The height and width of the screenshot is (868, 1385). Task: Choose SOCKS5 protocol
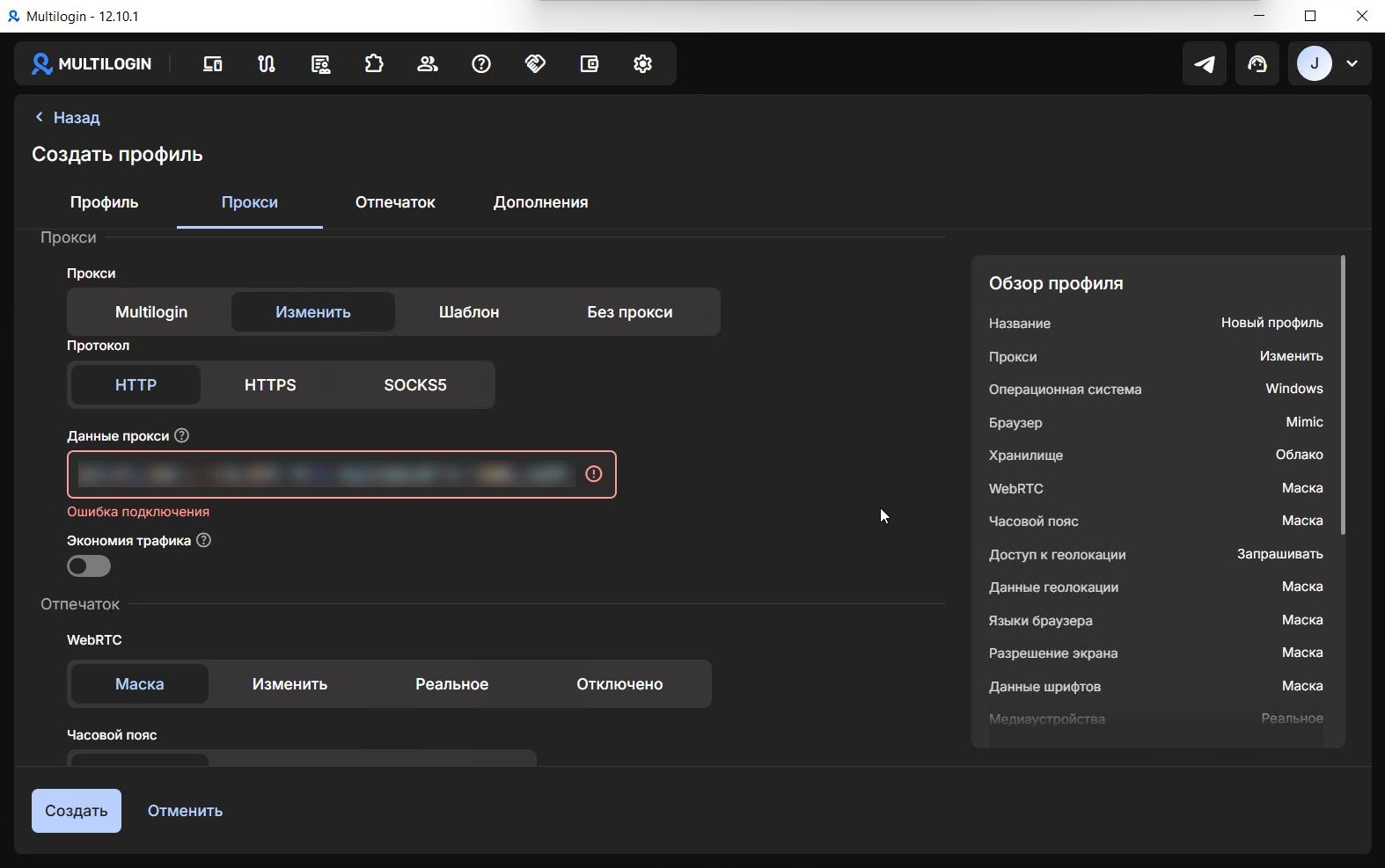pyautogui.click(x=415, y=385)
